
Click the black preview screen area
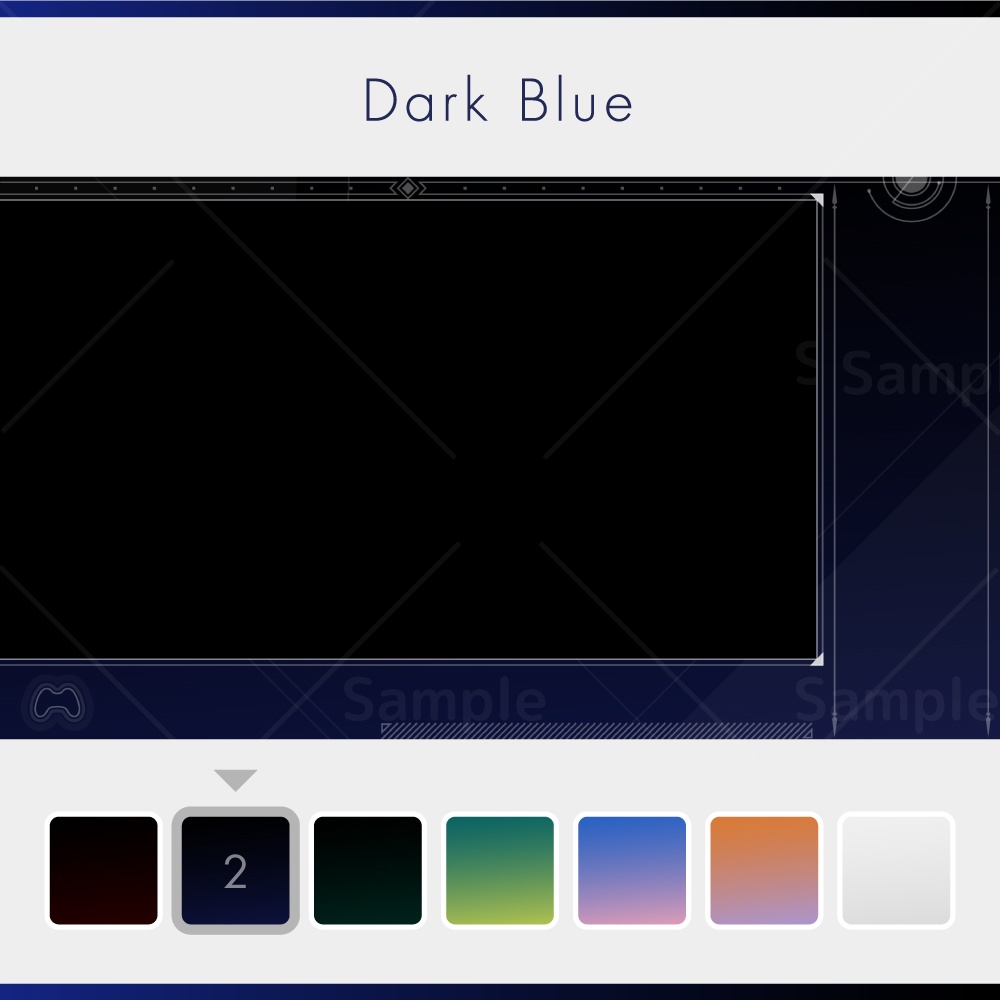(400, 430)
